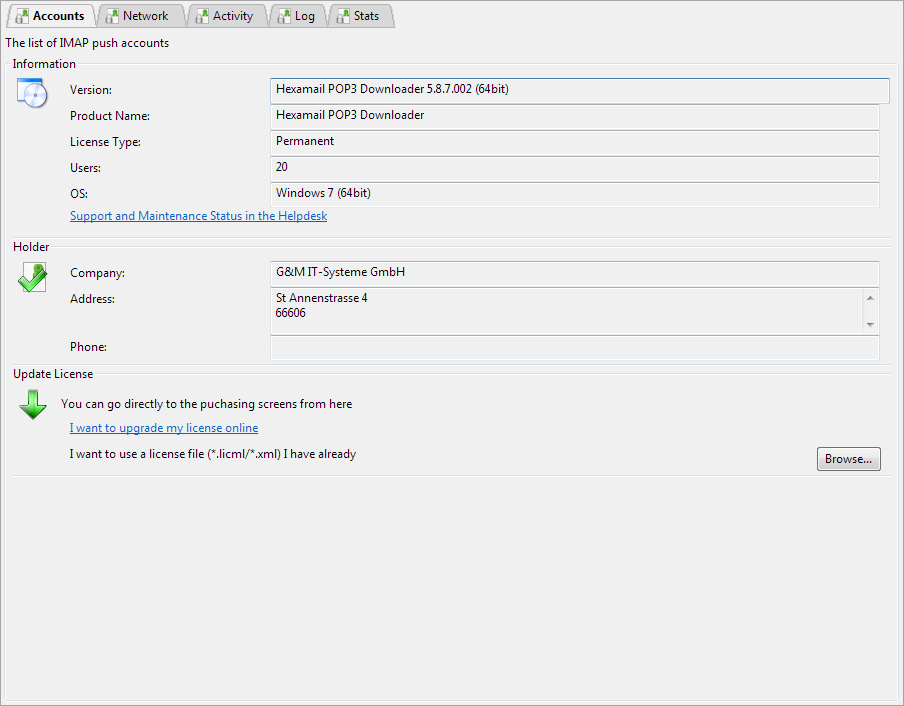Switch to the Accounts tab
Image resolution: width=904 pixels, height=706 pixels.
click(50, 16)
